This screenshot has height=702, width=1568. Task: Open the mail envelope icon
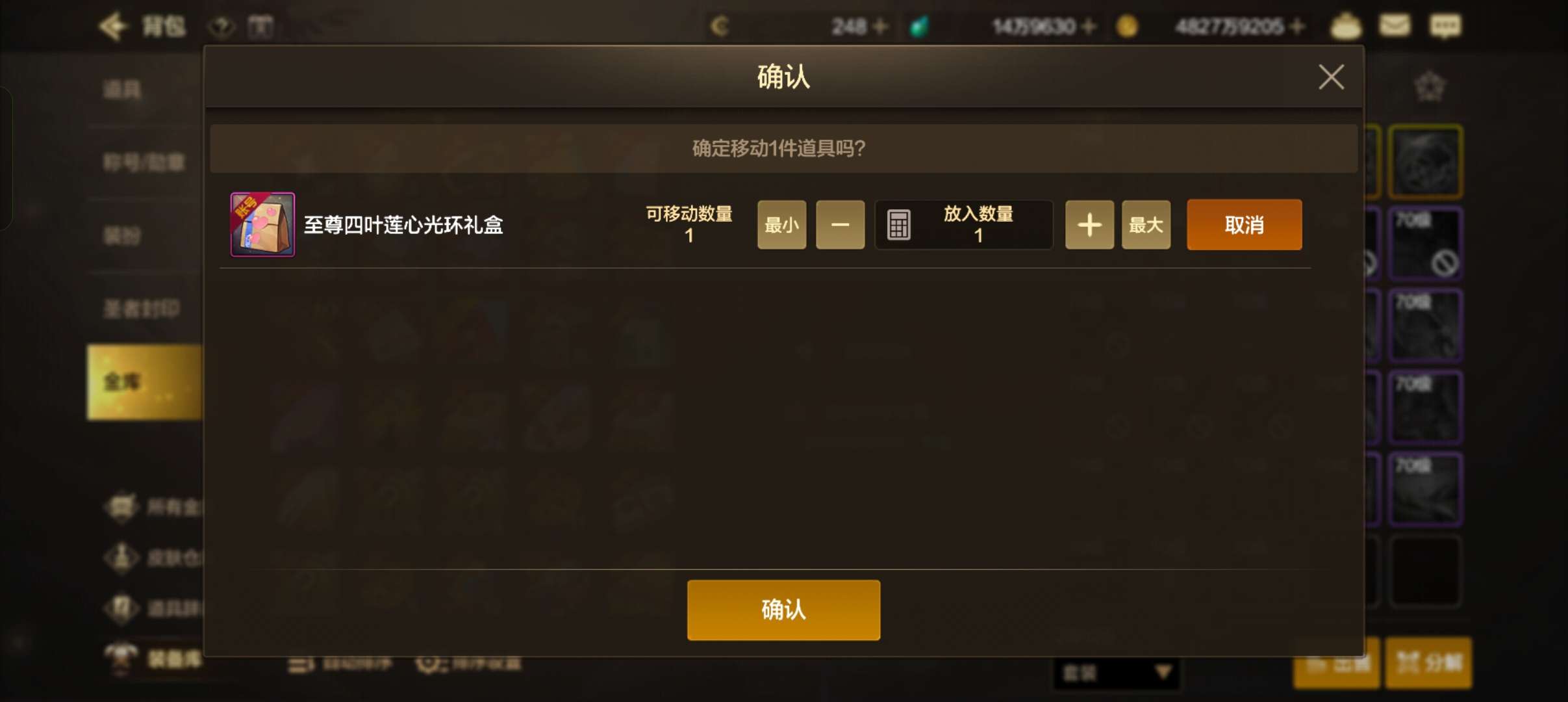[1394, 26]
